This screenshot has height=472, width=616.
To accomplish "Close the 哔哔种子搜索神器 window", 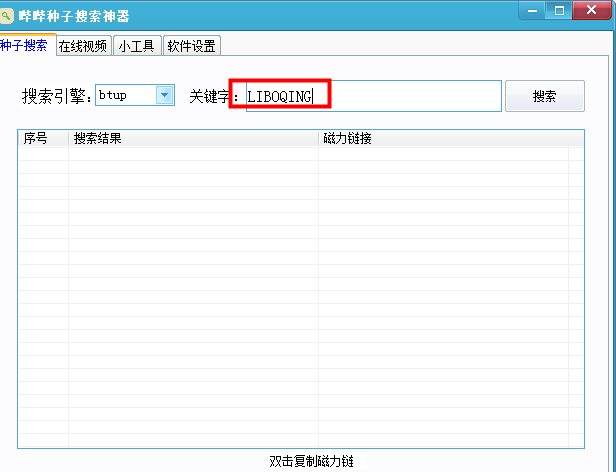I will click(x=592, y=10).
